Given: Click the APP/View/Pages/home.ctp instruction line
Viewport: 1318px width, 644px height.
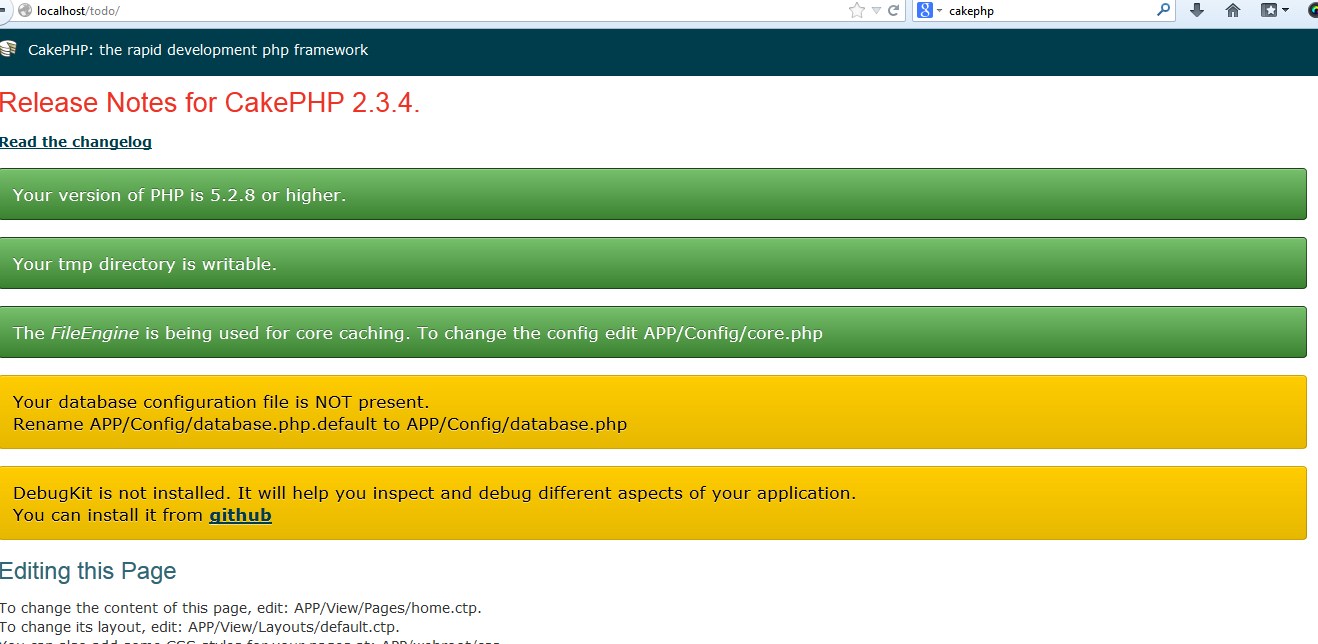Looking at the screenshot, I should (240, 608).
